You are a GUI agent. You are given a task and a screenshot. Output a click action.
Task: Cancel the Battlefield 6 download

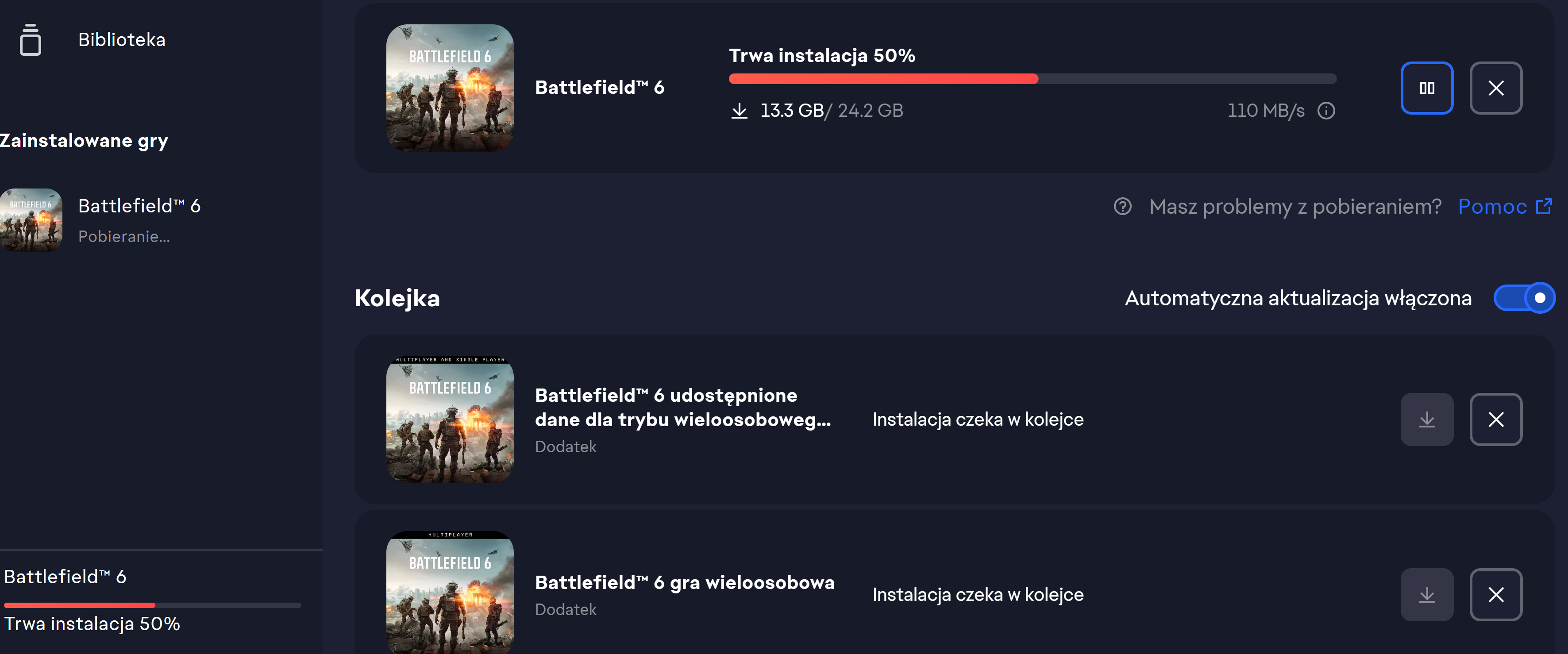(x=1495, y=88)
